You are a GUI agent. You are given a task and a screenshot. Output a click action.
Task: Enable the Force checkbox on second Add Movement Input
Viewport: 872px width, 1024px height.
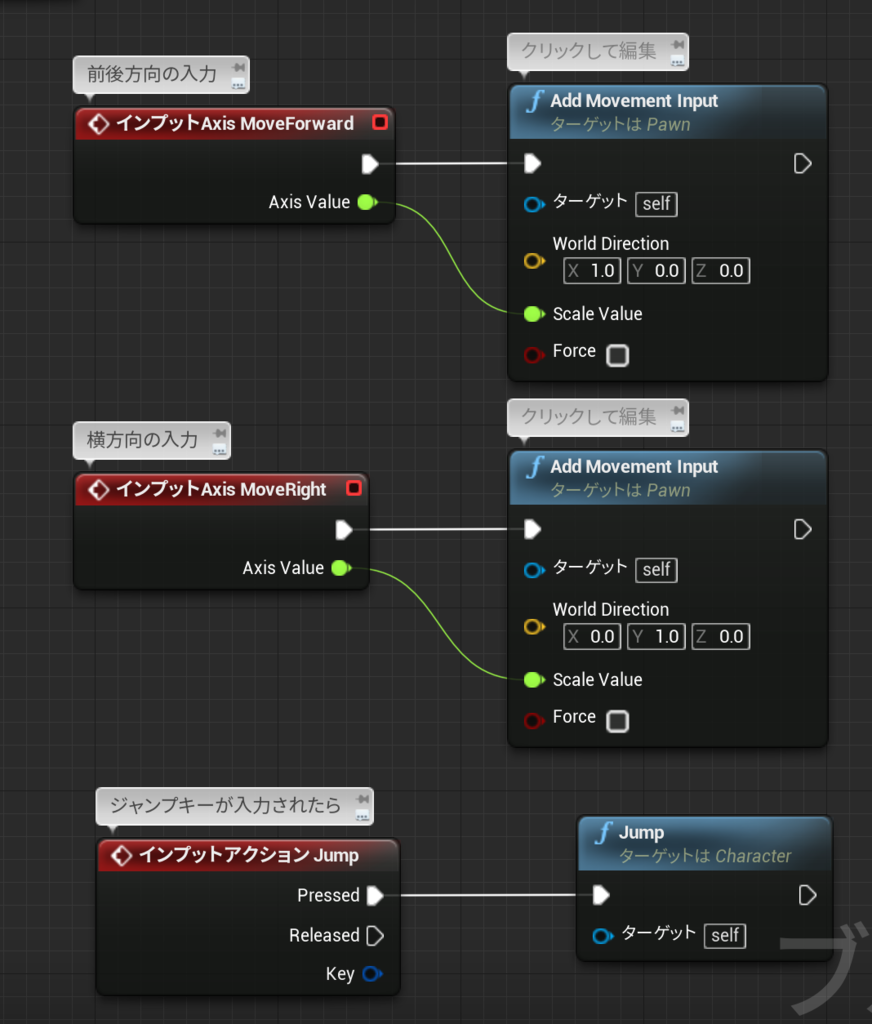click(x=617, y=721)
